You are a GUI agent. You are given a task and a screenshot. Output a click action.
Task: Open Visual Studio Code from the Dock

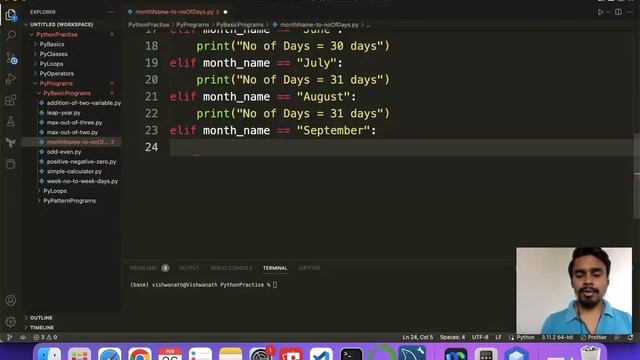(321, 353)
